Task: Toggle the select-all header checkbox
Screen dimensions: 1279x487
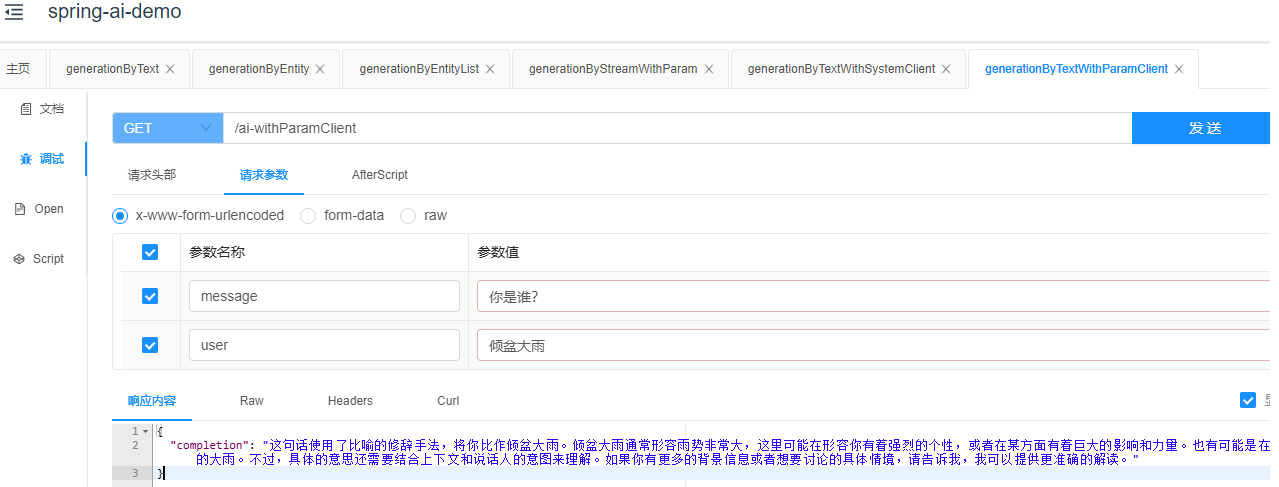Action: click(150, 252)
